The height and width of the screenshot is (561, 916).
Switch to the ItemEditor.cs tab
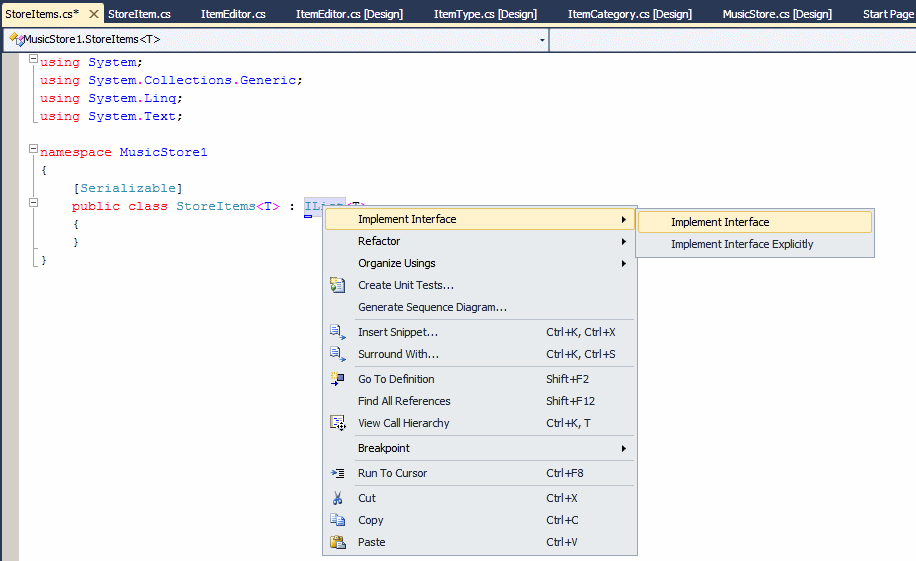point(233,14)
